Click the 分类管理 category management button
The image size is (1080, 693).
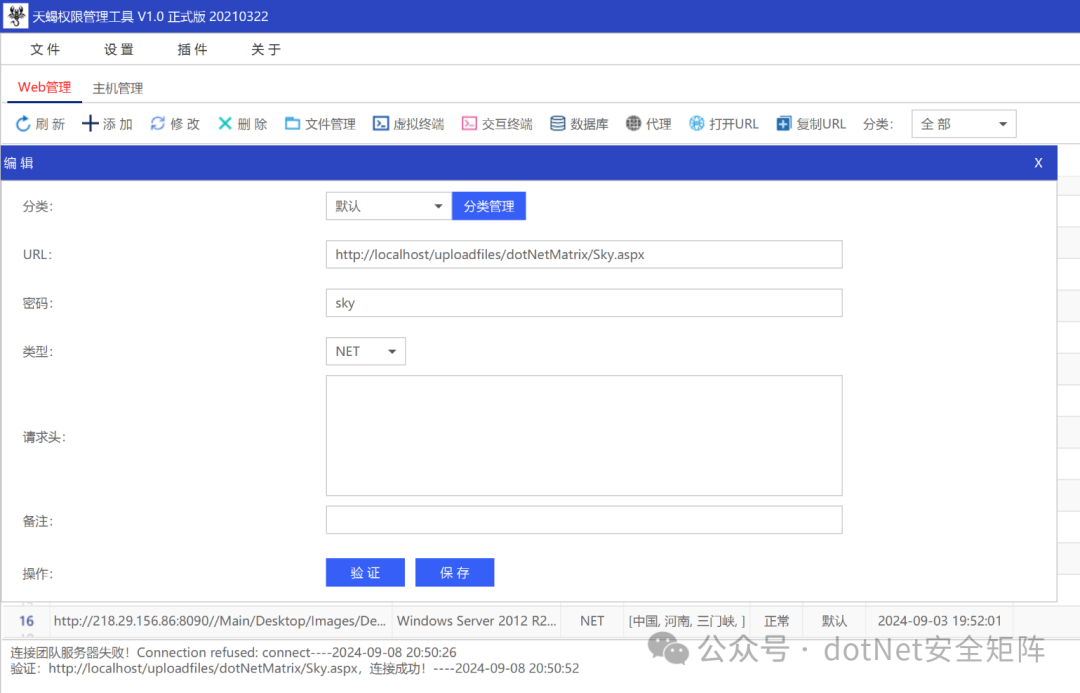[x=489, y=206]
